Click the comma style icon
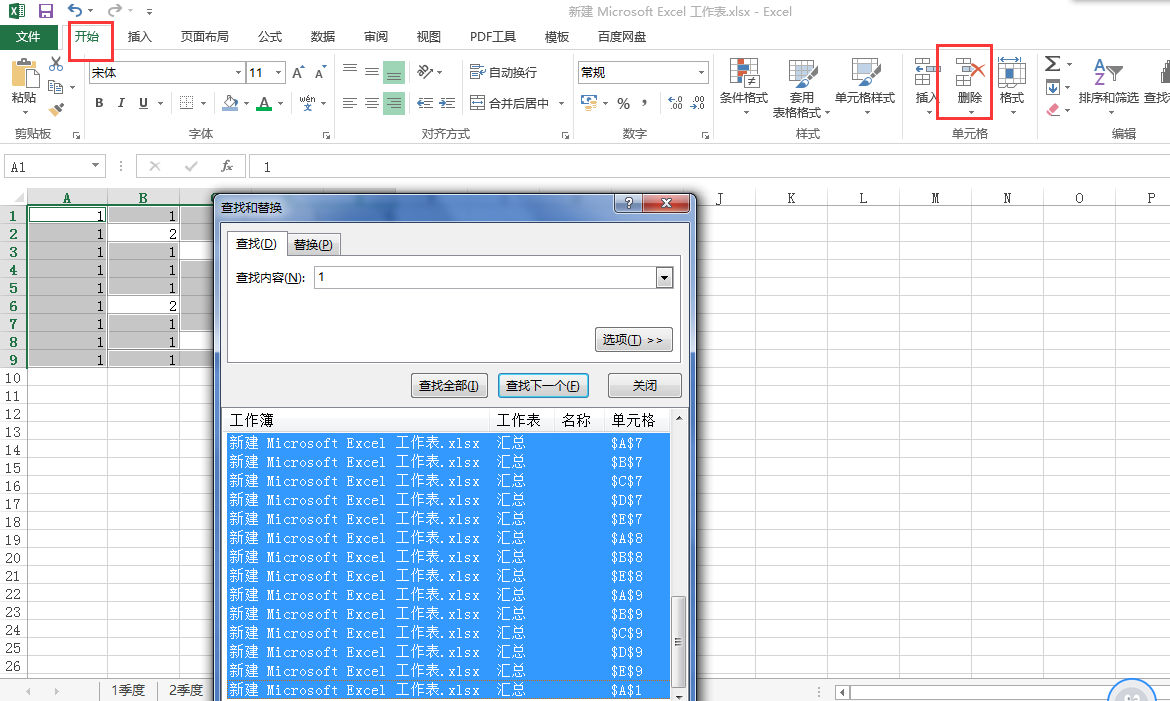This screenshot has height=701, width=1170. click(x=645, y=103)
